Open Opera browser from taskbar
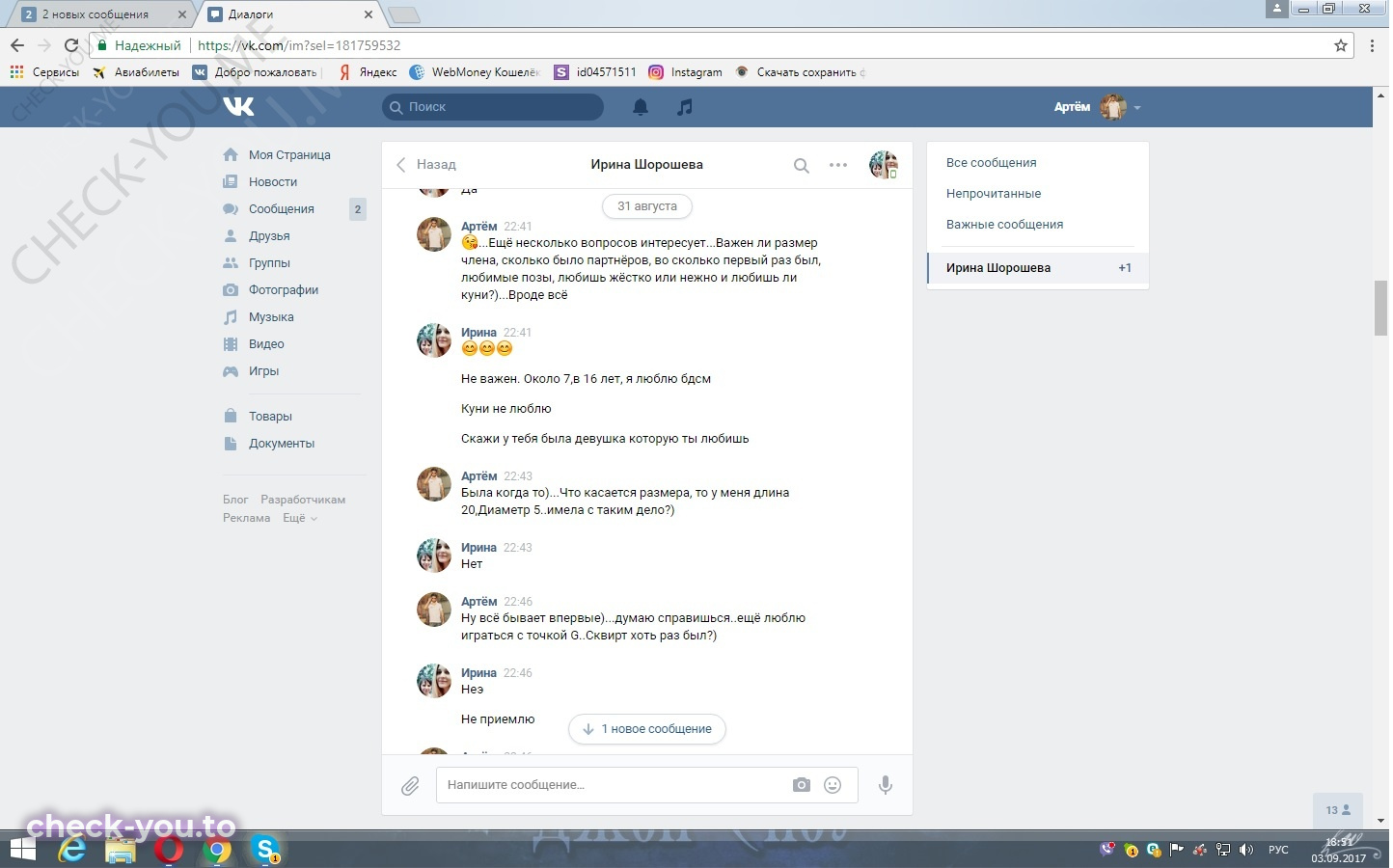The width and height of the screenshot is (1393, 868). 169,850
